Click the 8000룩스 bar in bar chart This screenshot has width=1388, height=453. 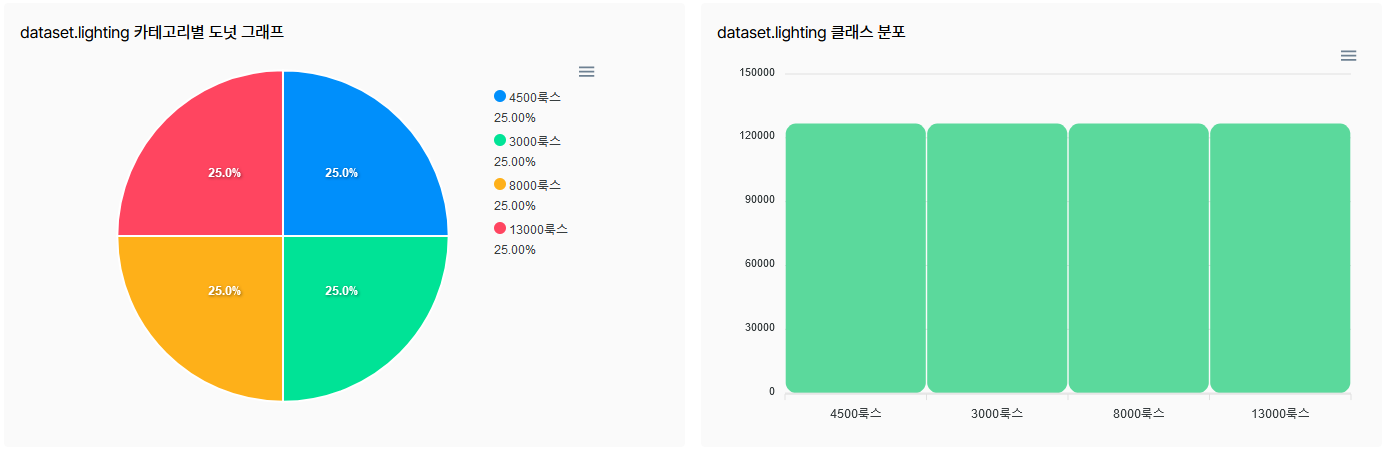1139,258
